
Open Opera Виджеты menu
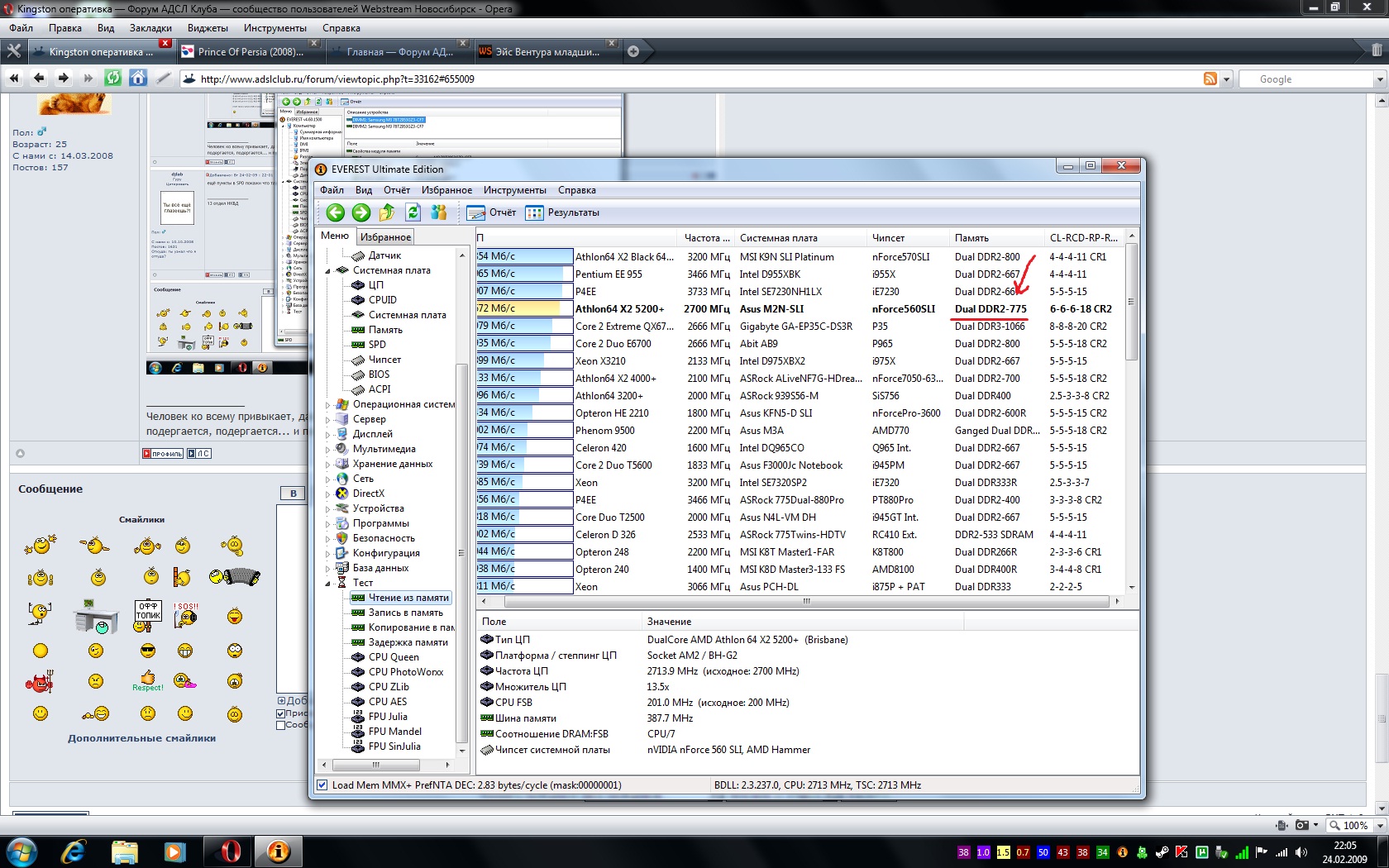point(208,28)
